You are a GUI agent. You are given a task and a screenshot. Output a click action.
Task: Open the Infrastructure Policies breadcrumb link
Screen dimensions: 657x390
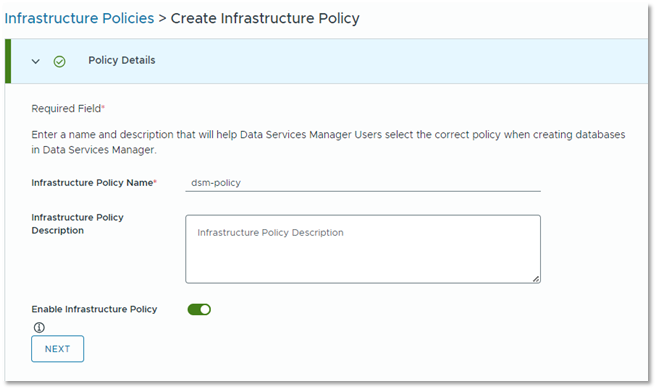coord(79,18)
